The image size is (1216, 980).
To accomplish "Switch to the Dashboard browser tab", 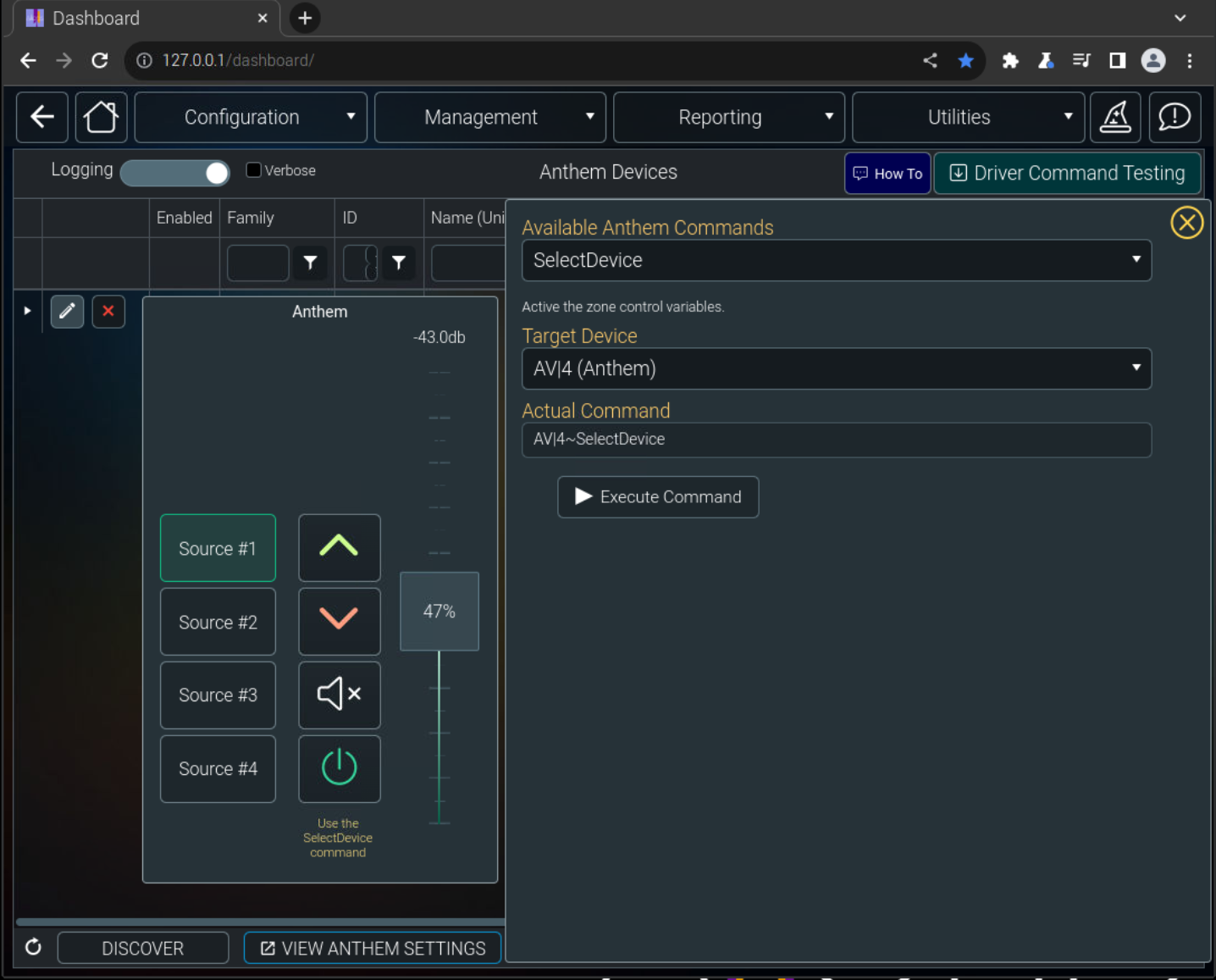I will [x=144, y=19].
